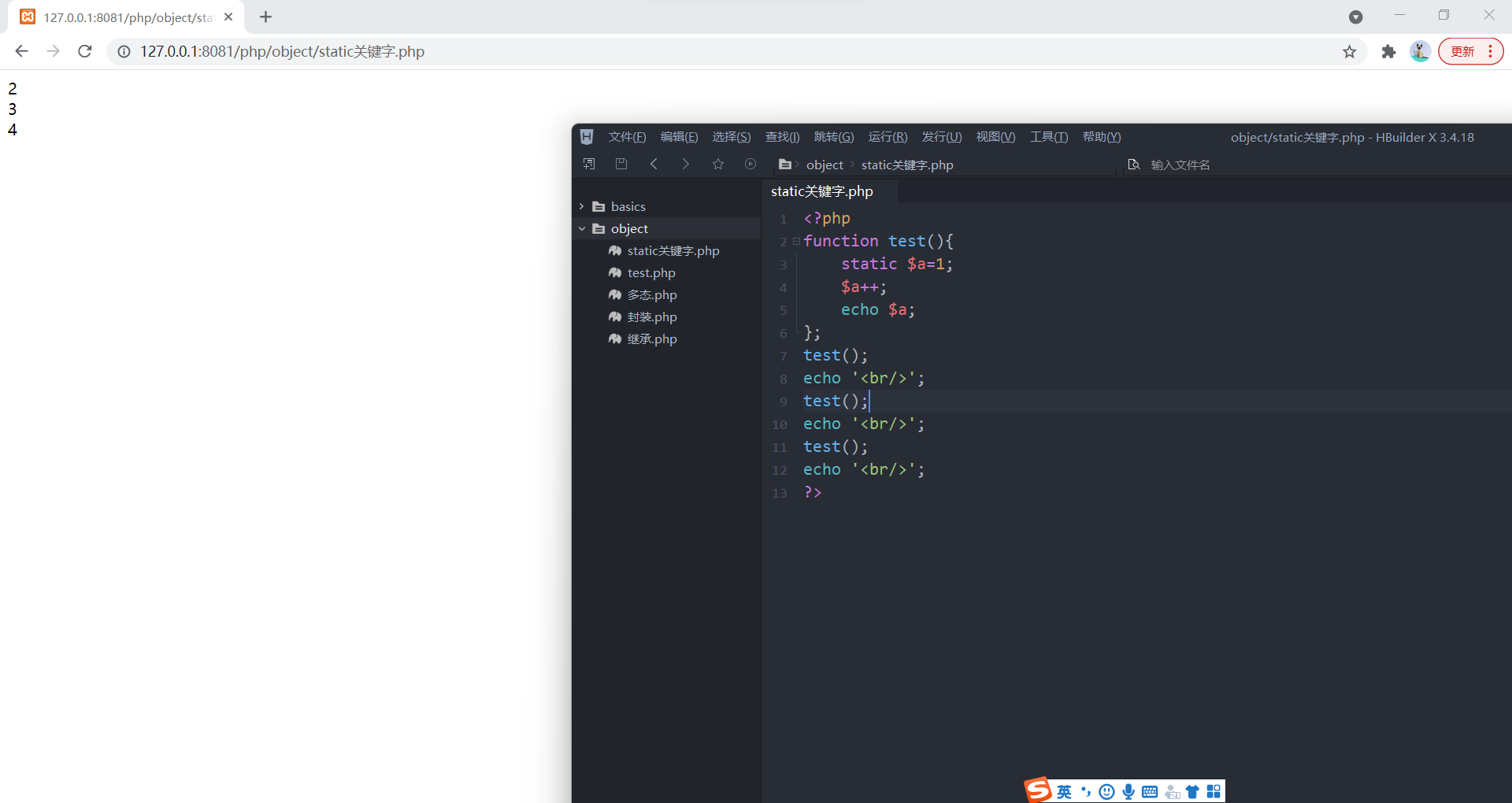Click the 更新 button in Chrome

[x=1462, y=51]
